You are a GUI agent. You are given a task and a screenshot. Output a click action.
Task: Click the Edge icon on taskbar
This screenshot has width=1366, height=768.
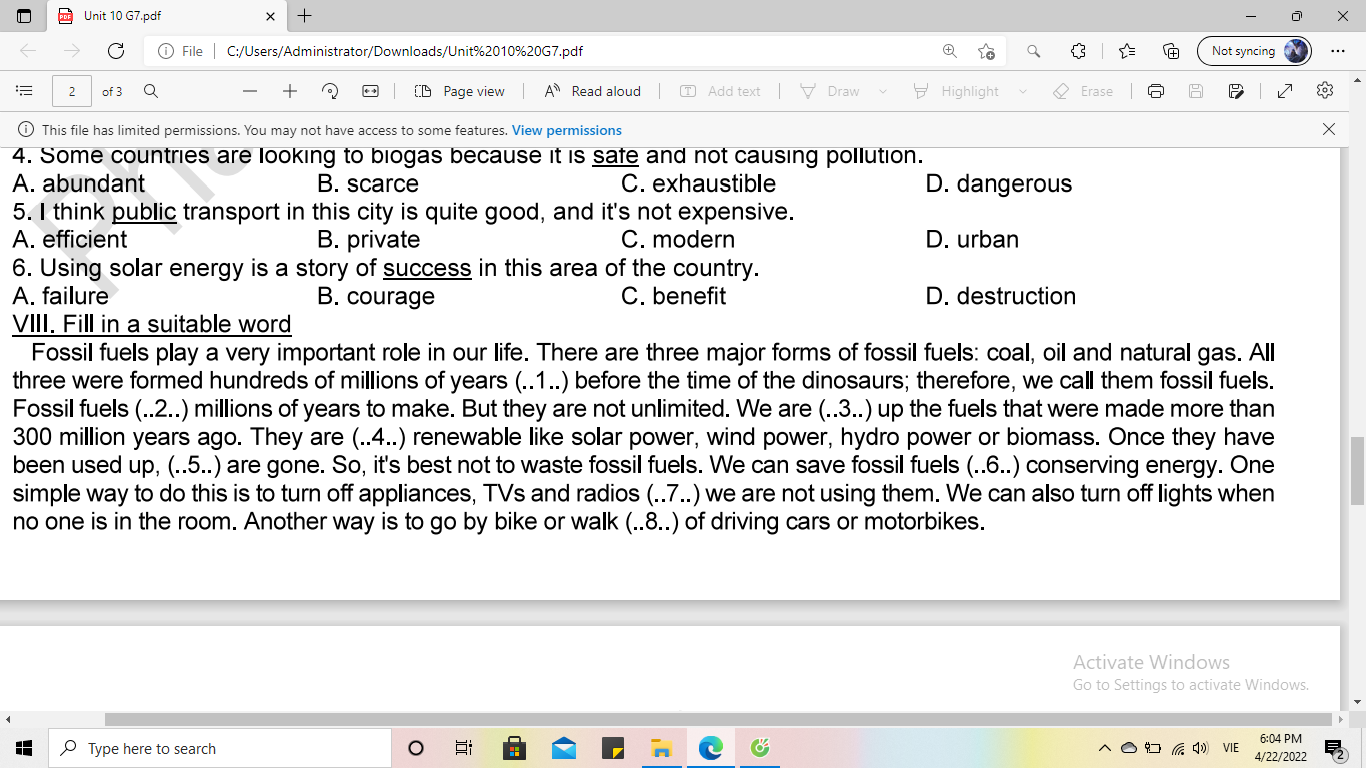click(711, 748)
